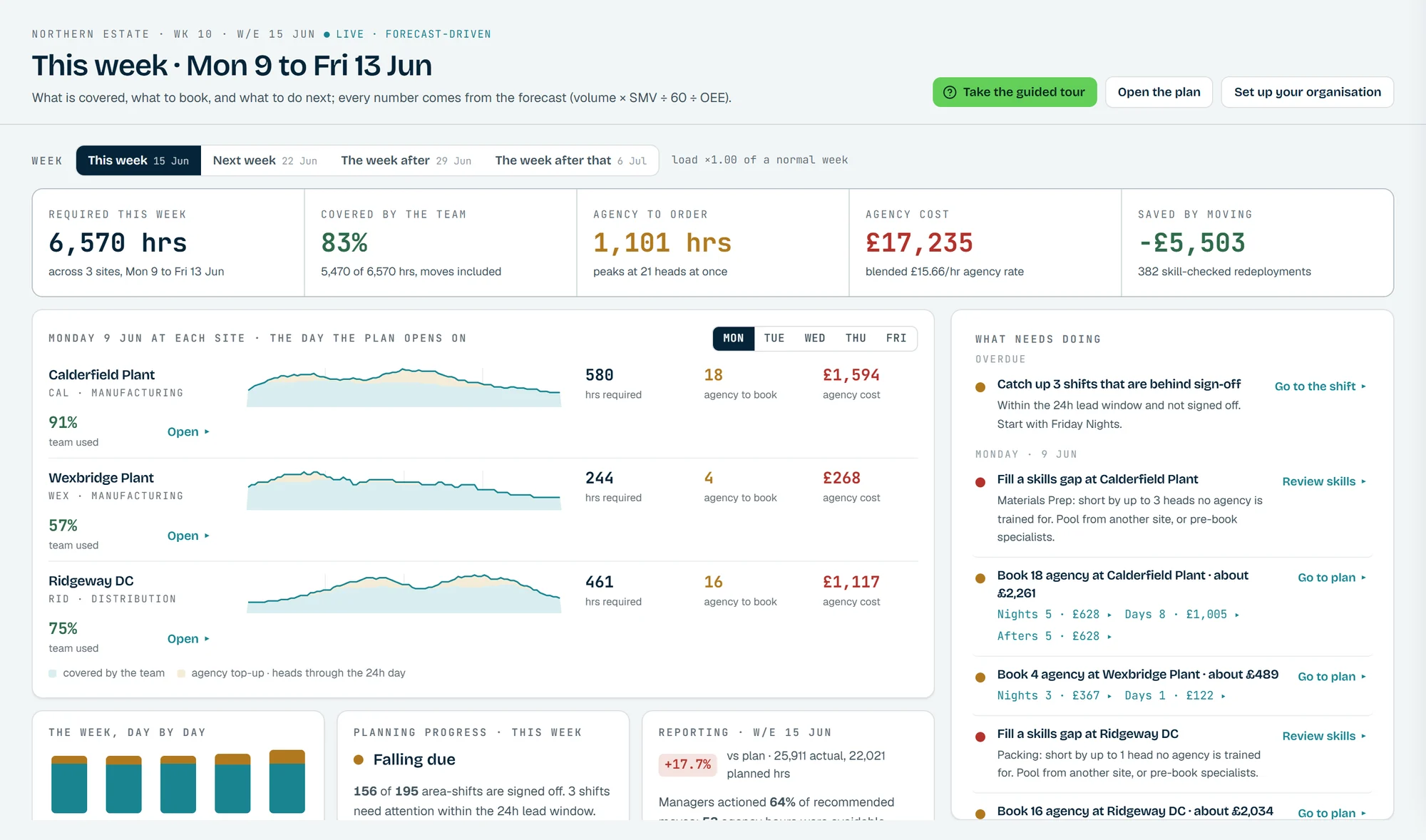1426x840 pixels.
Task: Click the FORECAST-DRIVEN label
Action: (438, 34)
